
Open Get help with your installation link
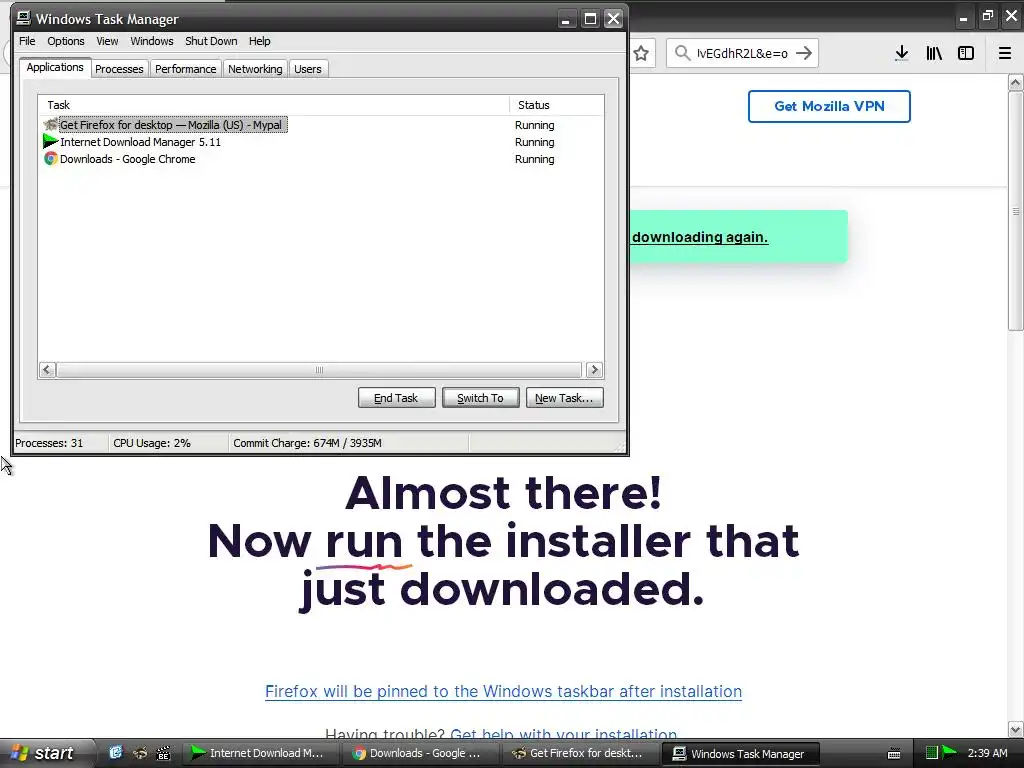[564, 733]
